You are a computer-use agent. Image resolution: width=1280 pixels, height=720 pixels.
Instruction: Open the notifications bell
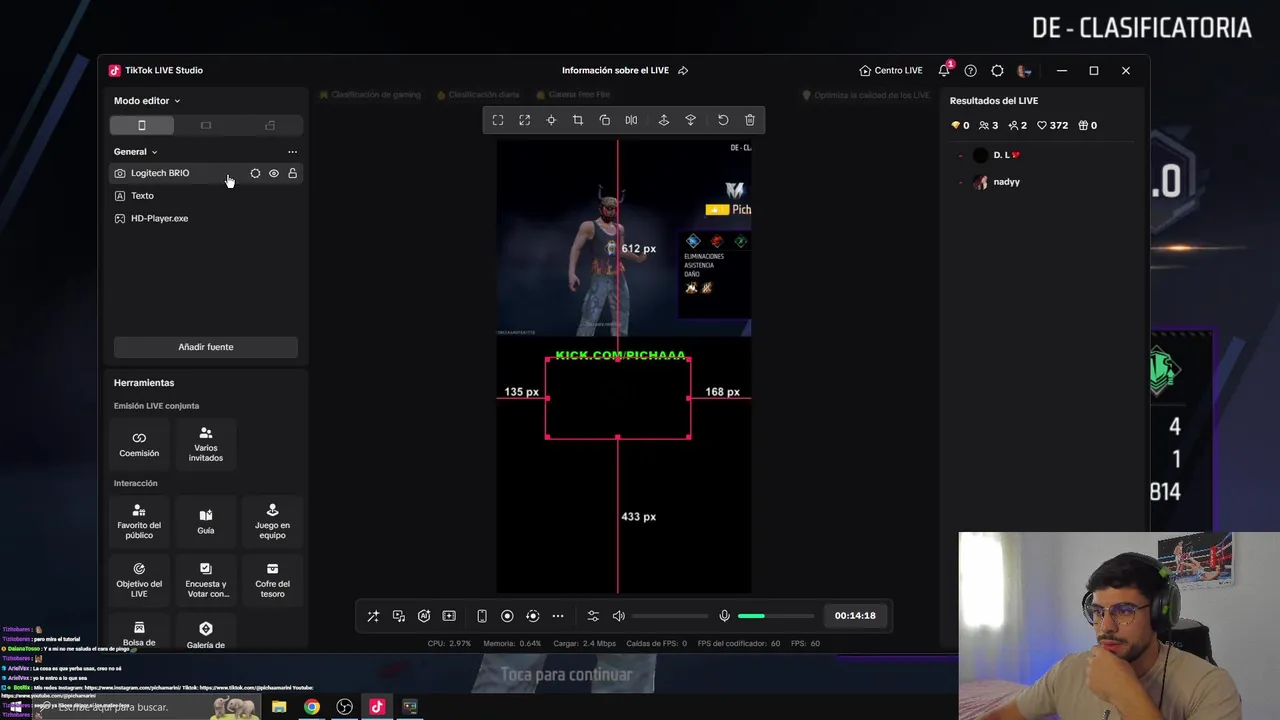tap(944, 71)
